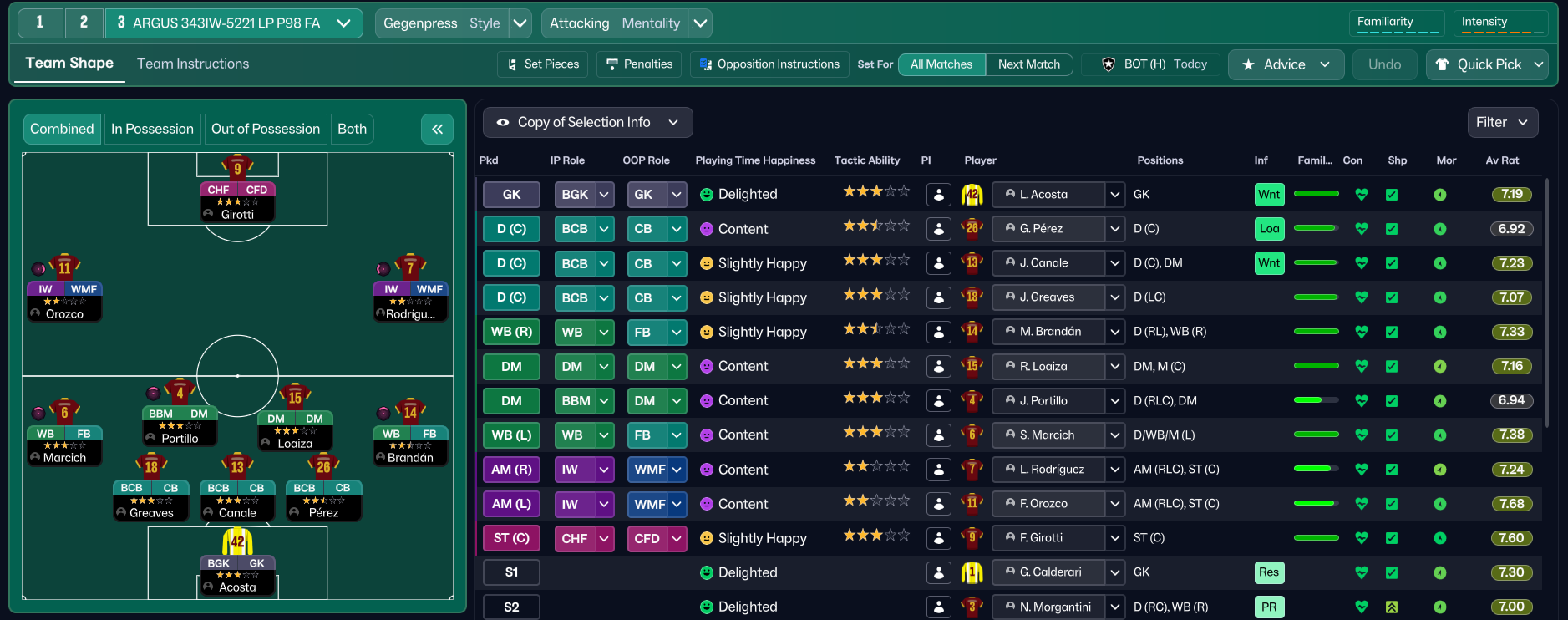Open player instructions icon for G. Pérez
1568x620 pixels.
point(939,229)
